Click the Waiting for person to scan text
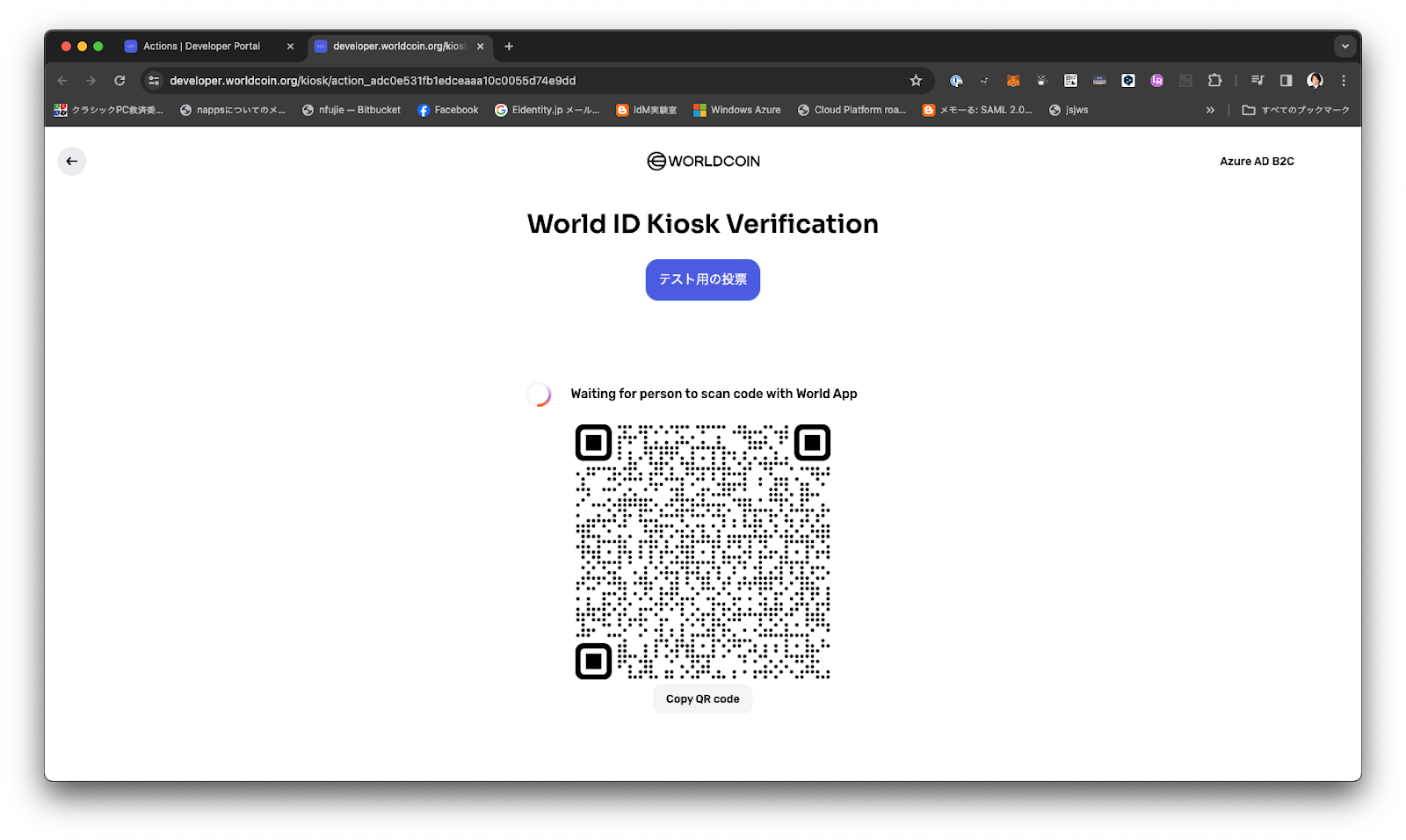Image resolution: width=1406 pixels, height=840 pixels. pyautogui.click(x=714, y=395)
